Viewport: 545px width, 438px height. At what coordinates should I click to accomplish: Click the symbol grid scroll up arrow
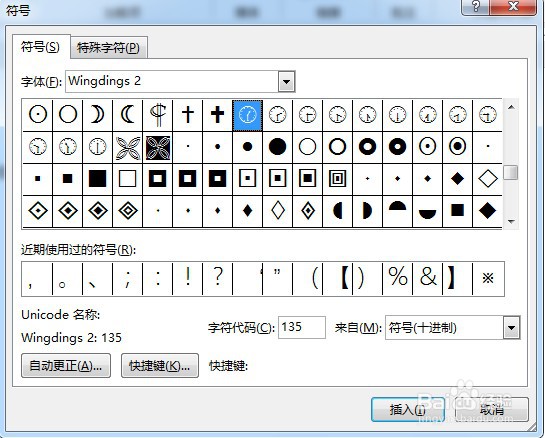click(511, 107)
